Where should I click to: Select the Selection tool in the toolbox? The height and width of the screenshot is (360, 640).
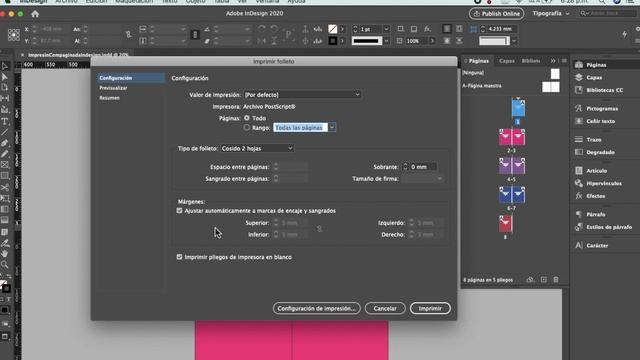point(4,66)
